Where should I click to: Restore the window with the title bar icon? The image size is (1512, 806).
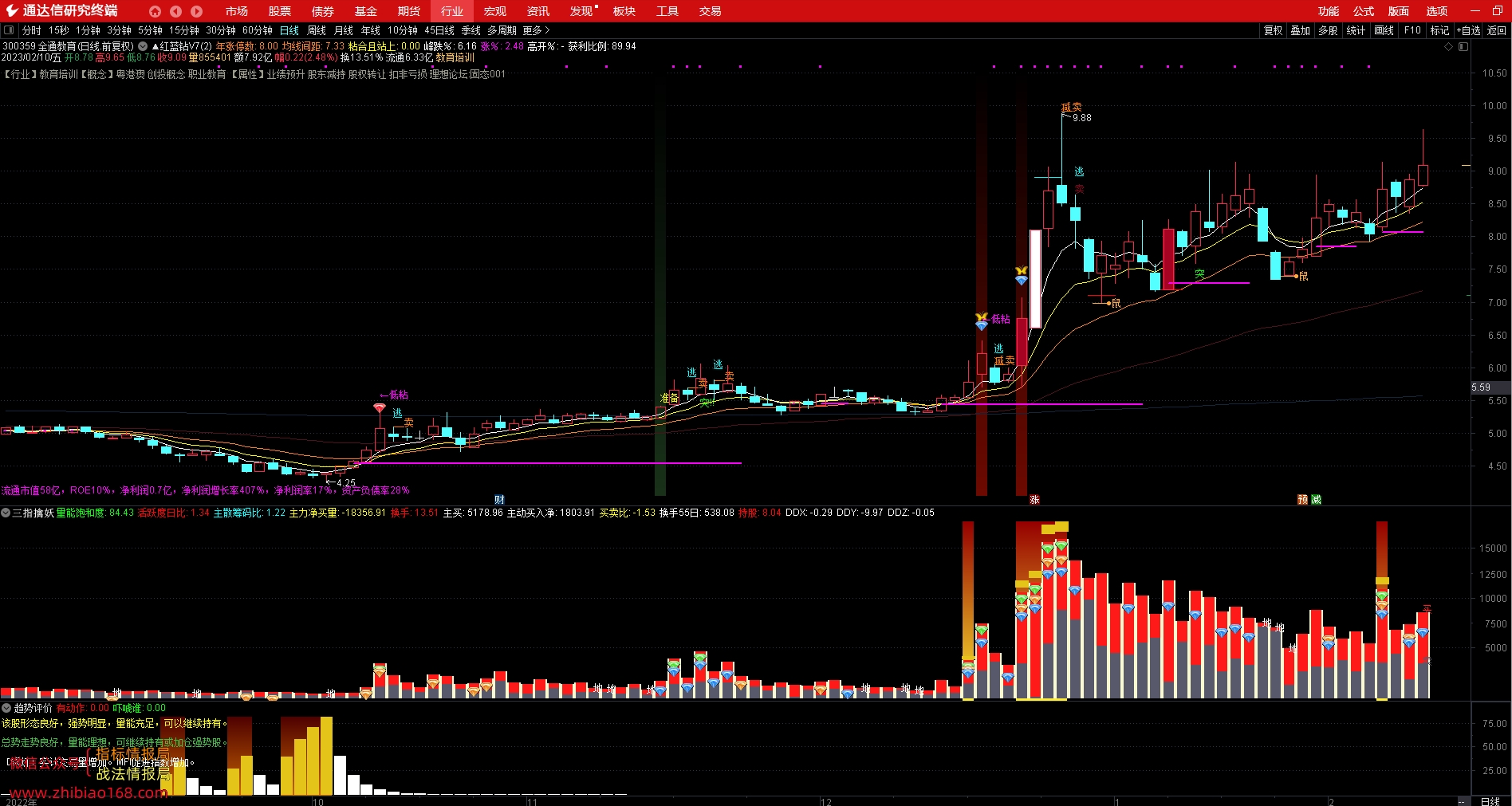(x=1497, y=11)
